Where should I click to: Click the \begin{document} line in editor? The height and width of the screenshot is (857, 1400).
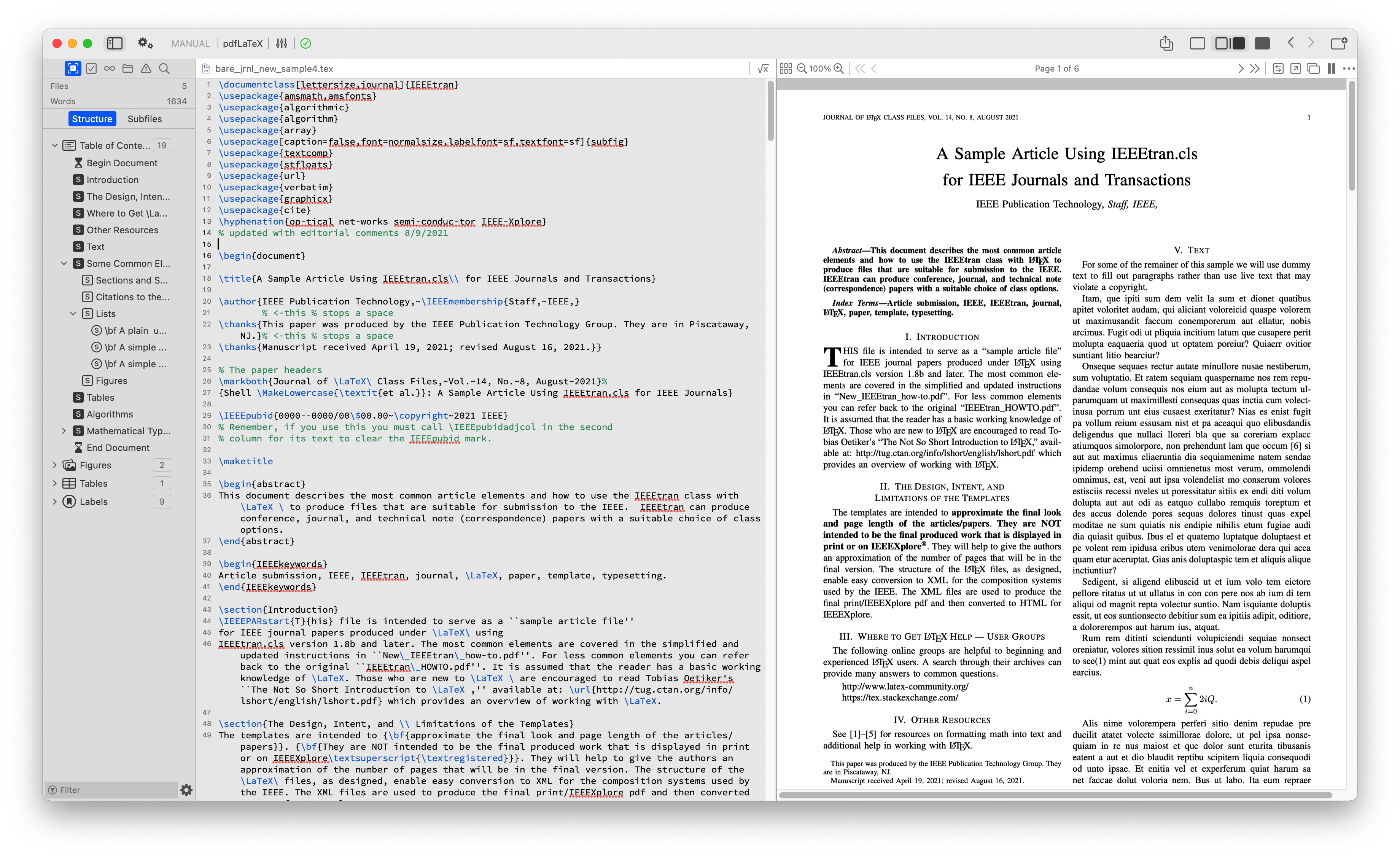pyautogui.click(x=262, y=256)
